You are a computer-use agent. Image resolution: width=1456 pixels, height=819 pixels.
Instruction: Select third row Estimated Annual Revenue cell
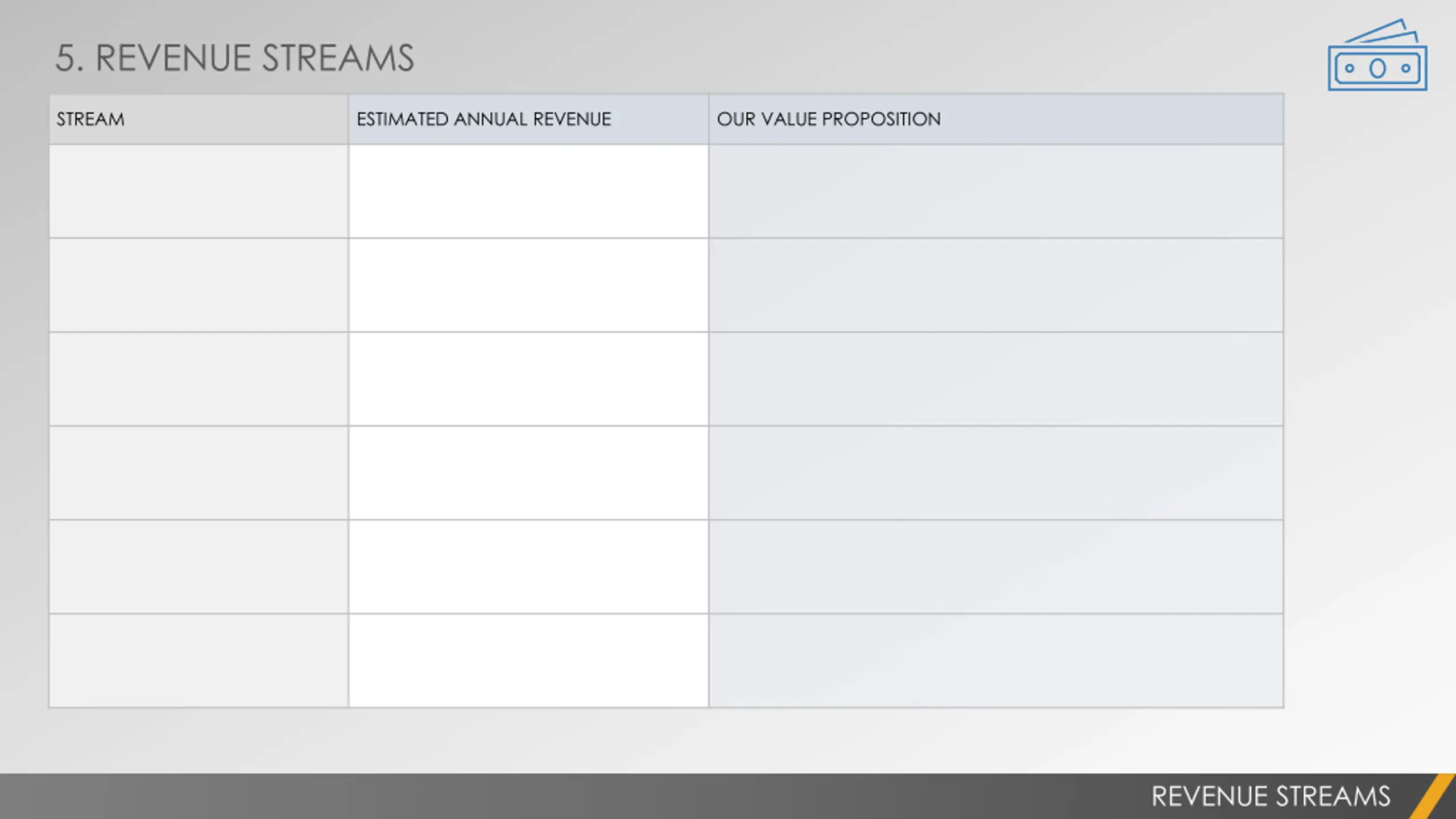click(x=528, y=379)
